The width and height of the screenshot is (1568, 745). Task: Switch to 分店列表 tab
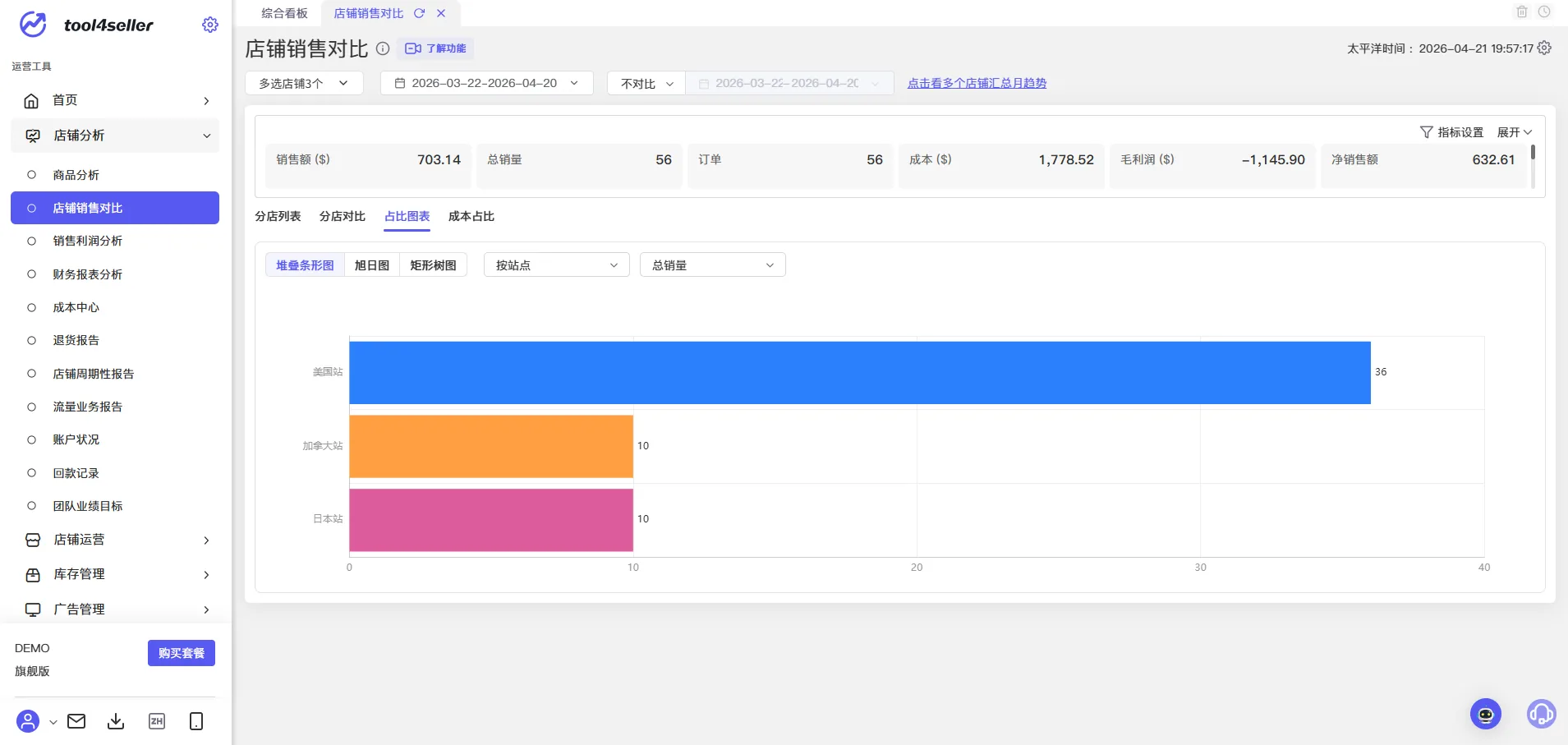pos(278,216)
